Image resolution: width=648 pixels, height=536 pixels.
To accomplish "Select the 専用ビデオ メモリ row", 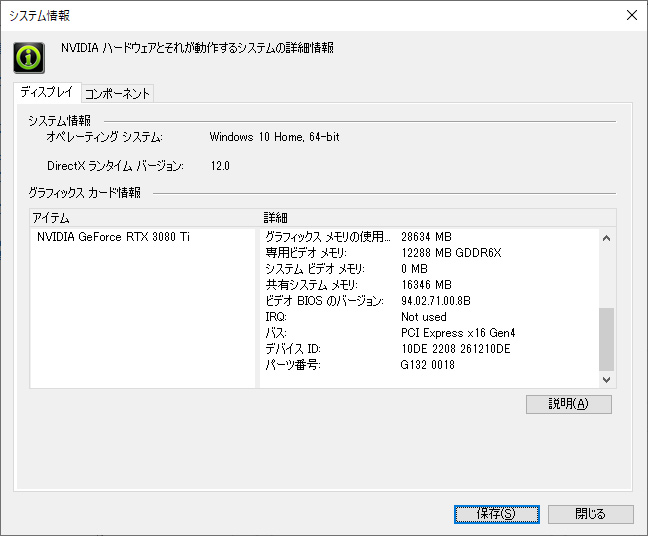I will 431,253.
